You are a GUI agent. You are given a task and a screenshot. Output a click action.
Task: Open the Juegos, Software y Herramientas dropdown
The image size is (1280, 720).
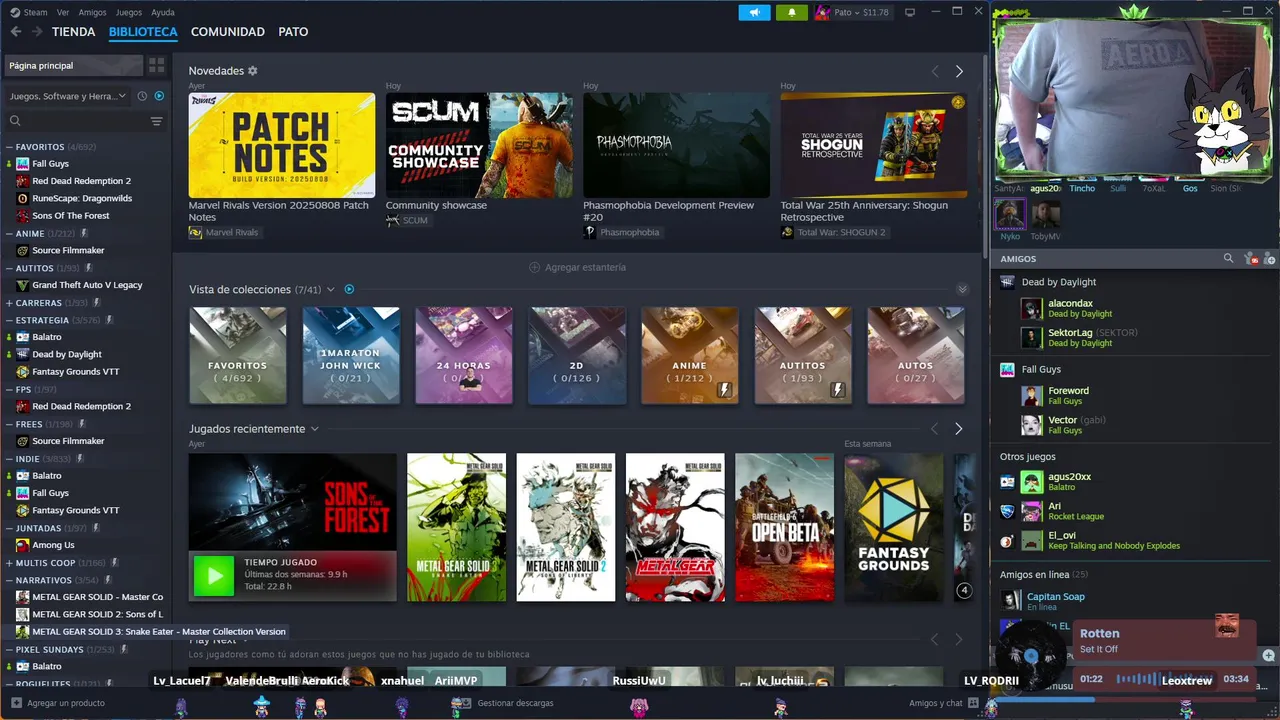pyautogui.click(x=68, y=96)
